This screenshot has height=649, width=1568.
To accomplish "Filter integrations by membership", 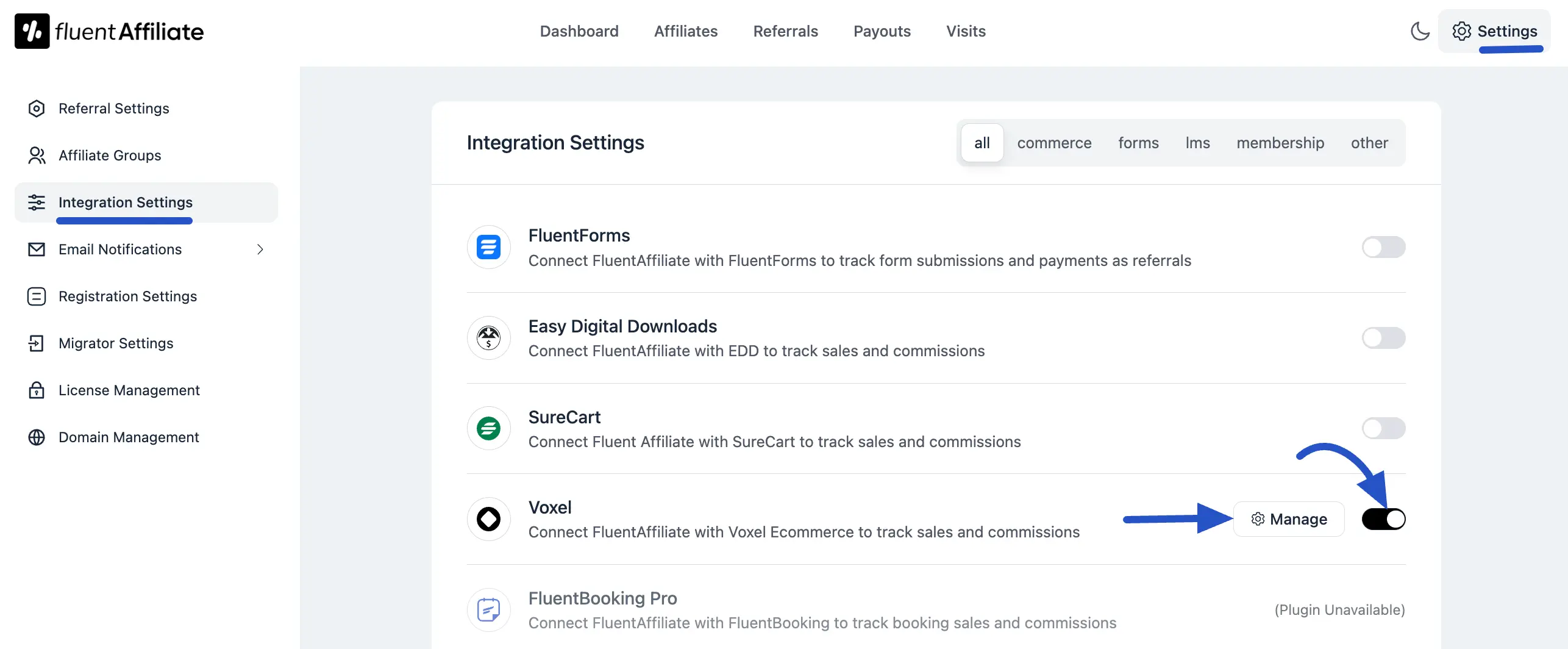I will pos(1280,143).
